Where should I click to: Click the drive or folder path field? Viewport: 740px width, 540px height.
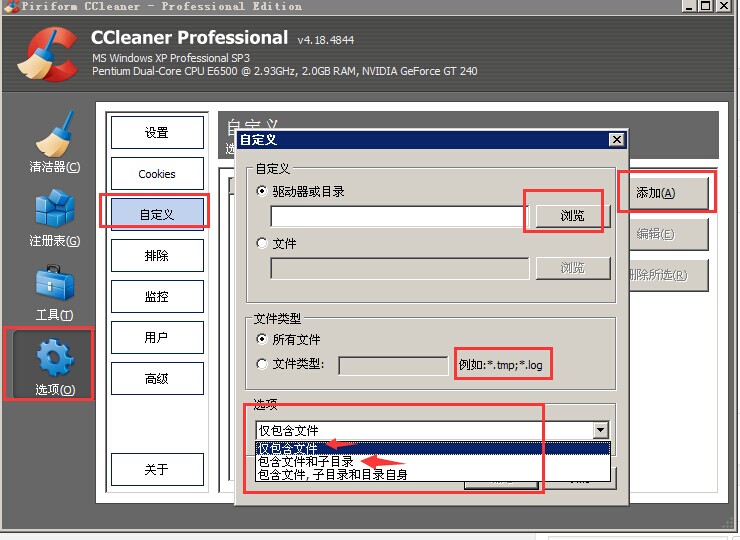398,216
